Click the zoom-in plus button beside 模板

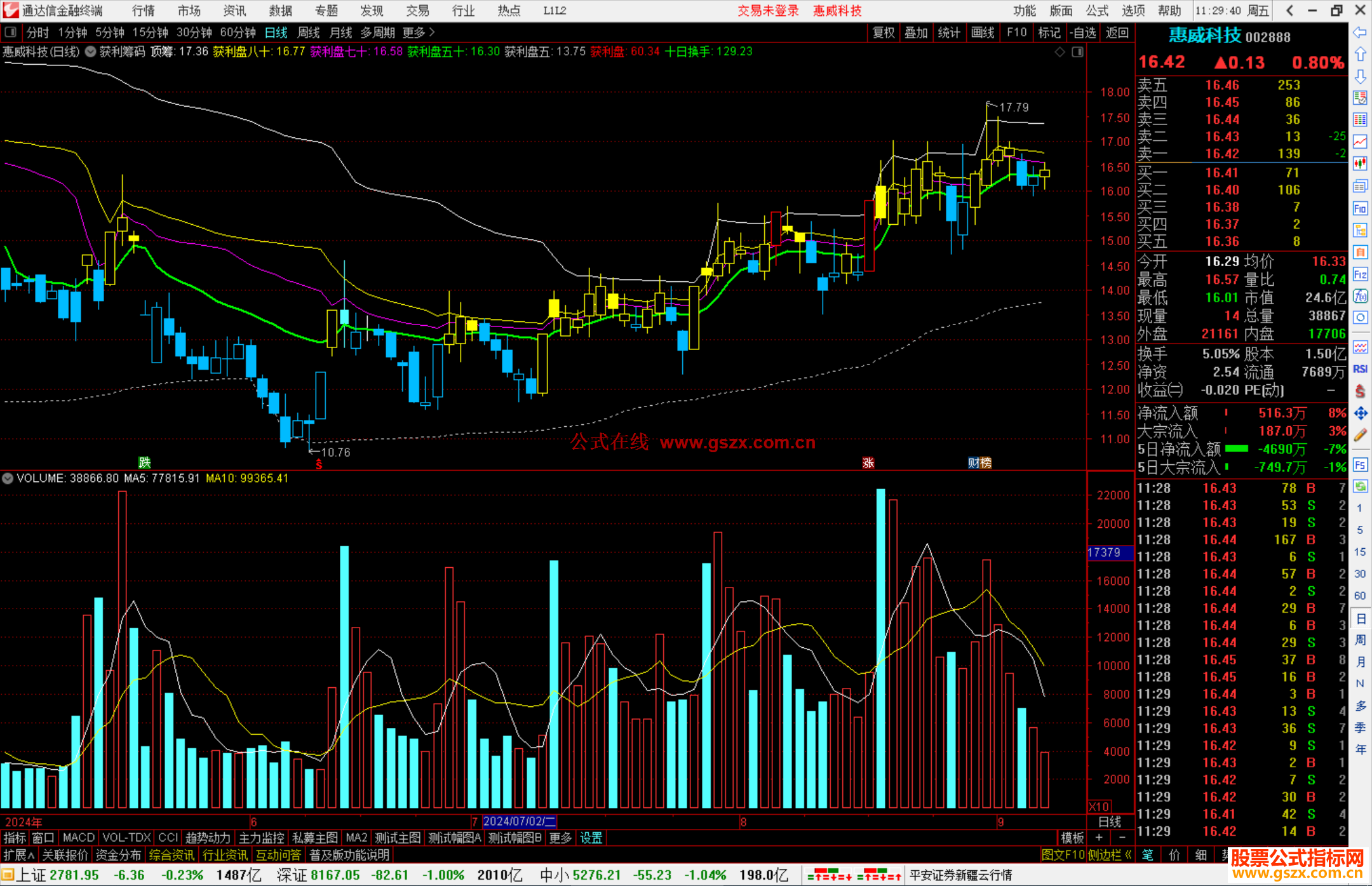[1100, 838]
